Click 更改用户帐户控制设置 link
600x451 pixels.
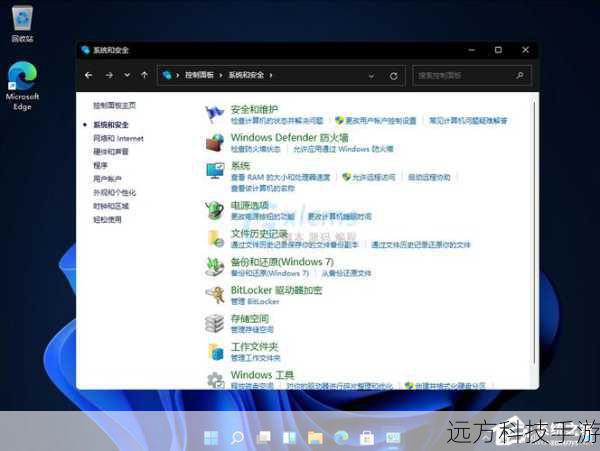click(381, 121)
